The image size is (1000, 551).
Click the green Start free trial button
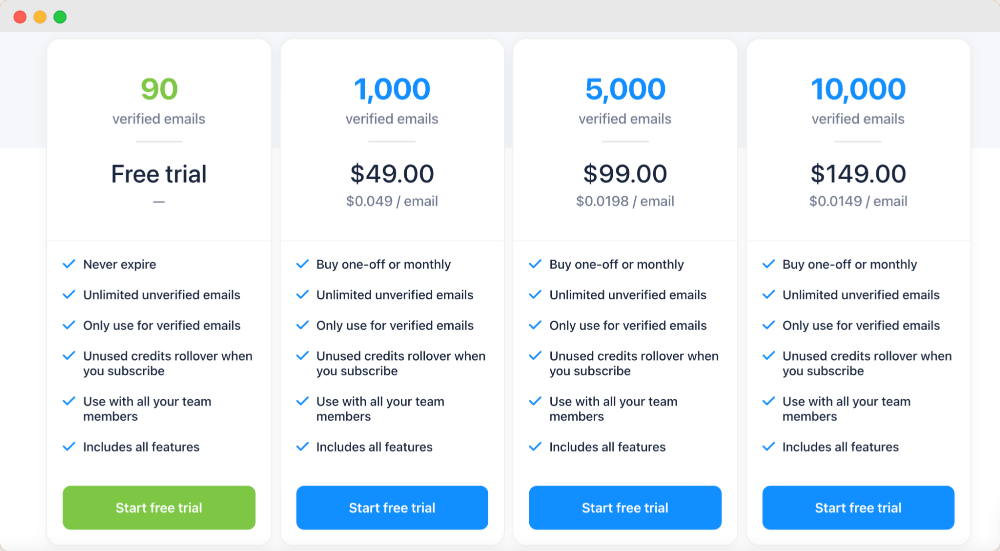pos(159,508)
